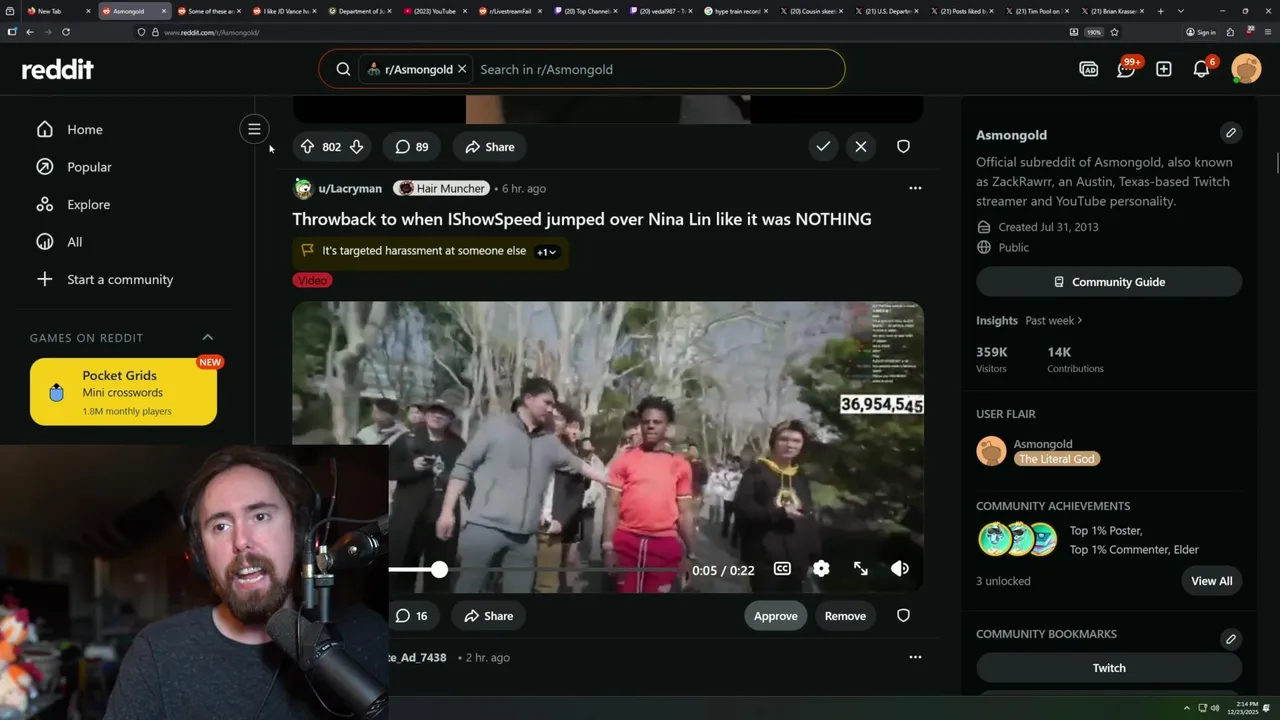Open the 16 comments button

(411, 616)
